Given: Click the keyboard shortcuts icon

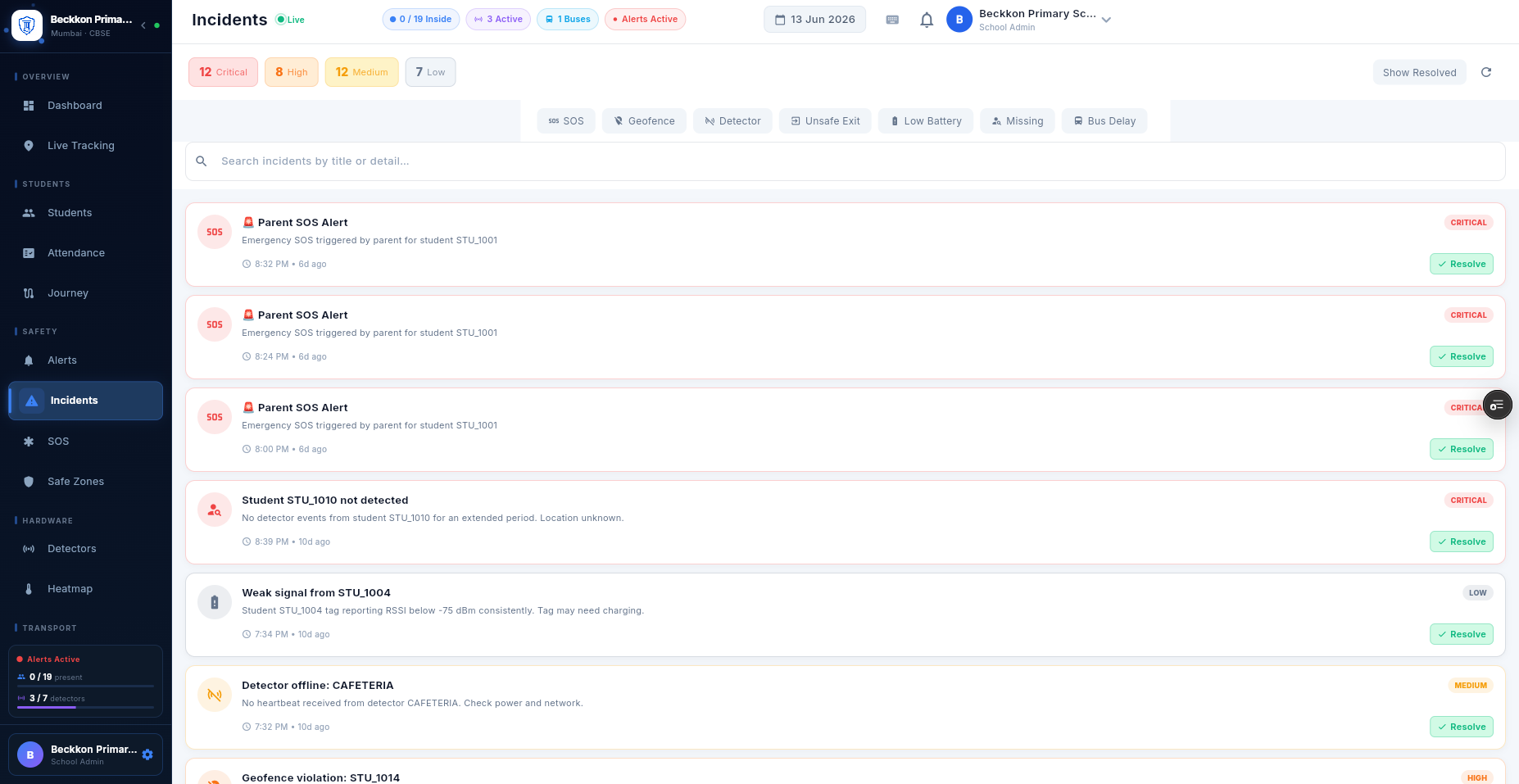Looking at the screenshot, I should [892, 20].
